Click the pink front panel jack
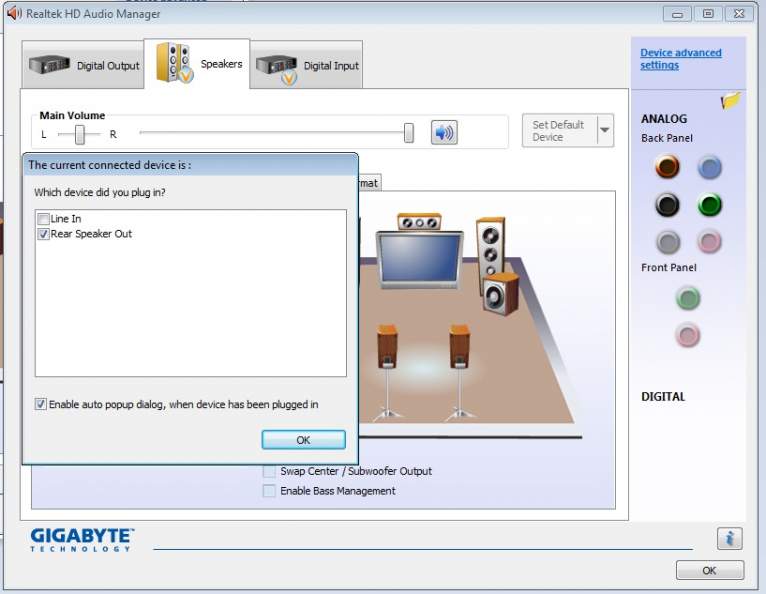 tap(688, 335)
